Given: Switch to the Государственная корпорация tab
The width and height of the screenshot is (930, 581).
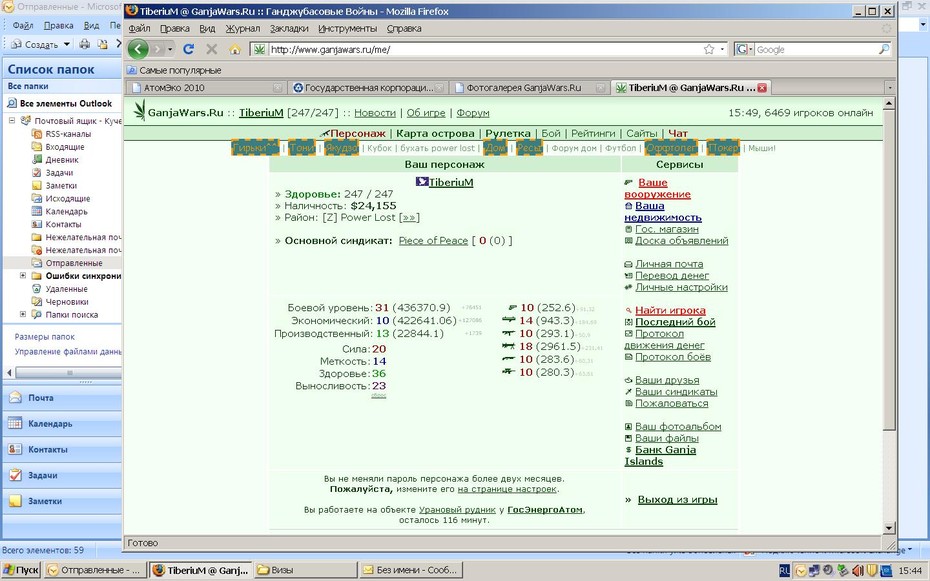Looking at the screenshot, I should pos(368,88).
